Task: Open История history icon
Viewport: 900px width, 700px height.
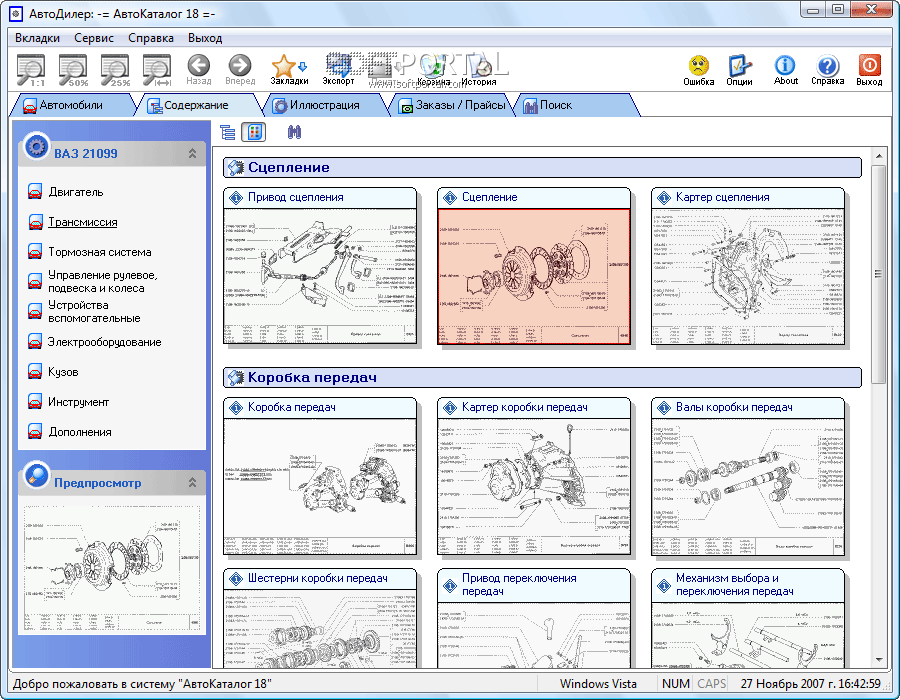Action: 479,70
